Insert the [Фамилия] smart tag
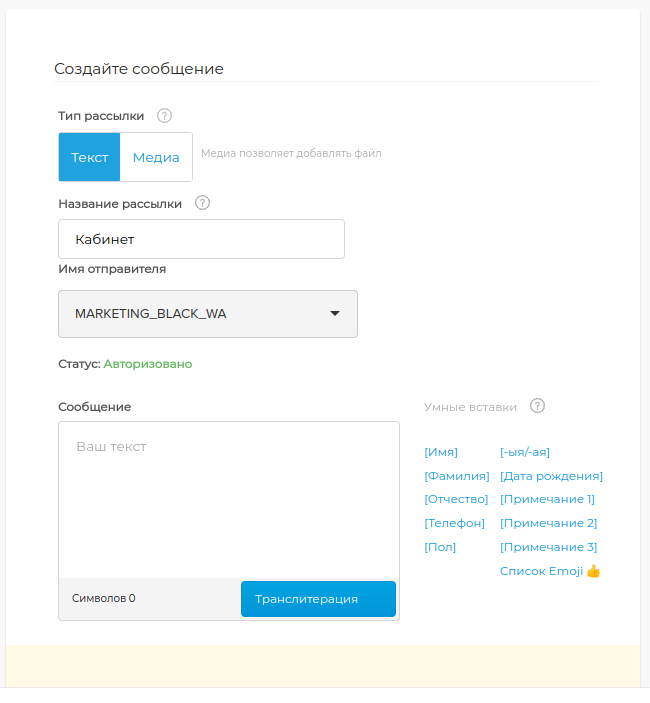 457,476
